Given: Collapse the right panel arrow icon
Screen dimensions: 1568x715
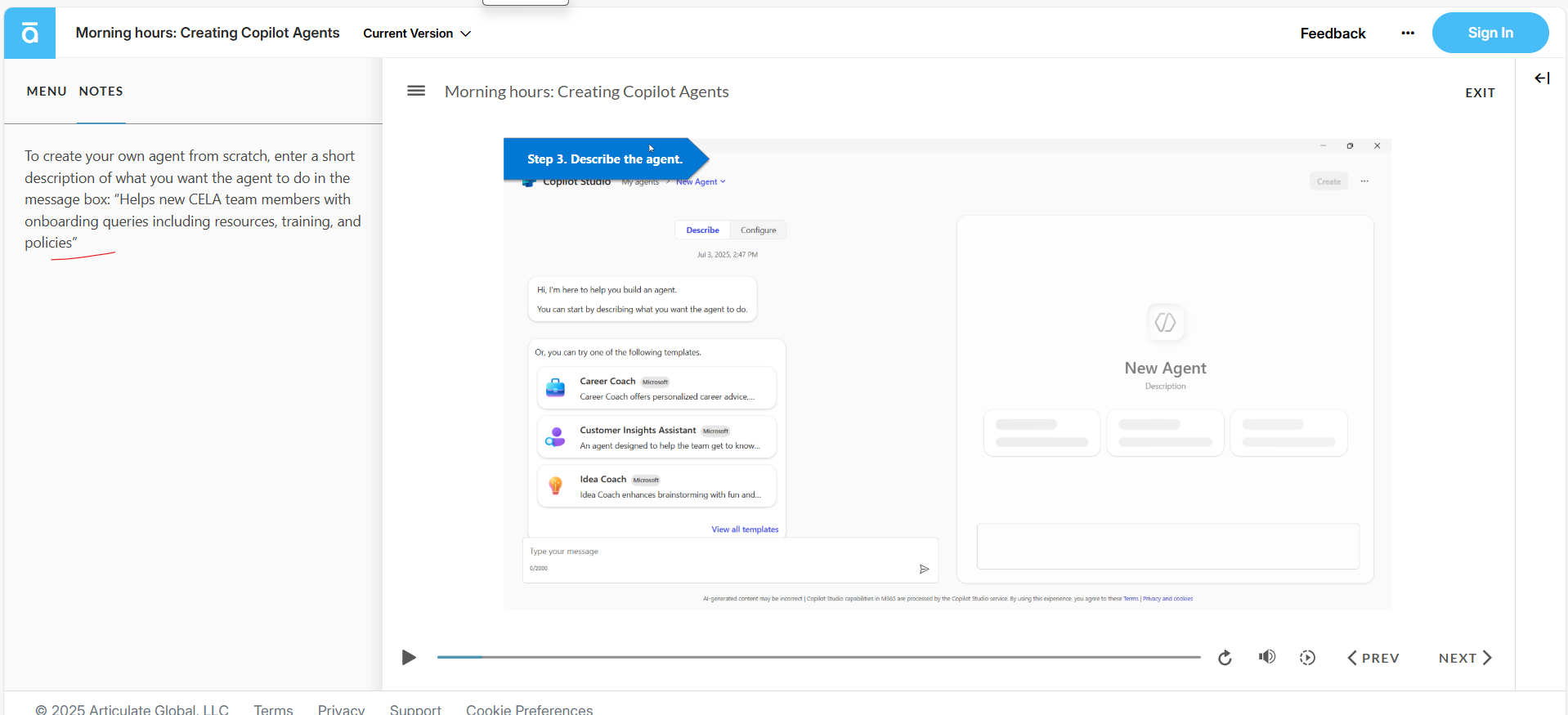Looking at the screenshot, I should click(x=1542, y=78).
